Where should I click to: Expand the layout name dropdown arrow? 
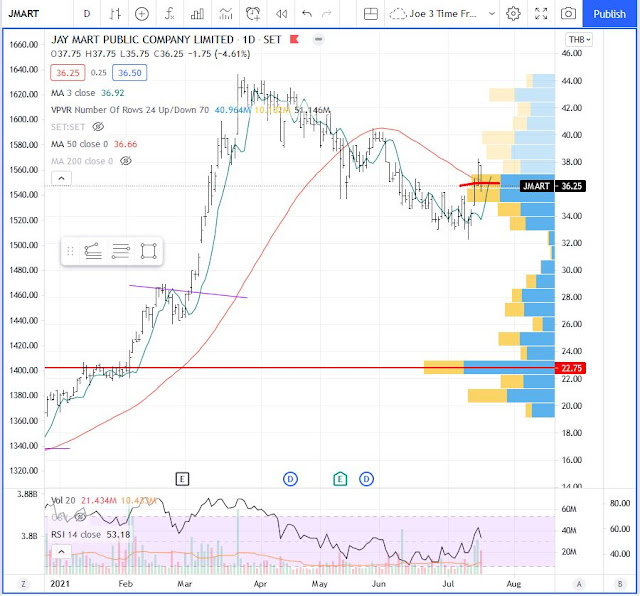pos(492,14)
